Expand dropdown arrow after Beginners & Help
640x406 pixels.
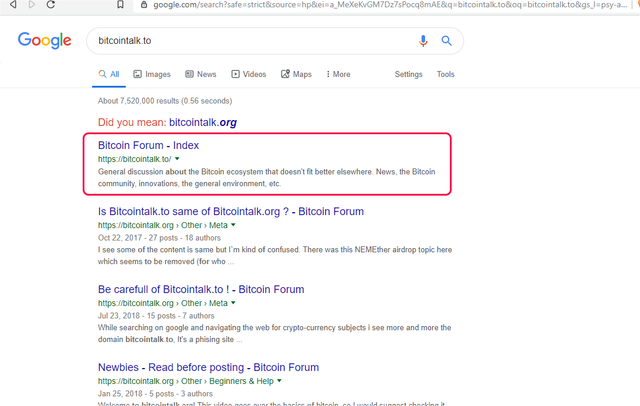click(279, 381)
